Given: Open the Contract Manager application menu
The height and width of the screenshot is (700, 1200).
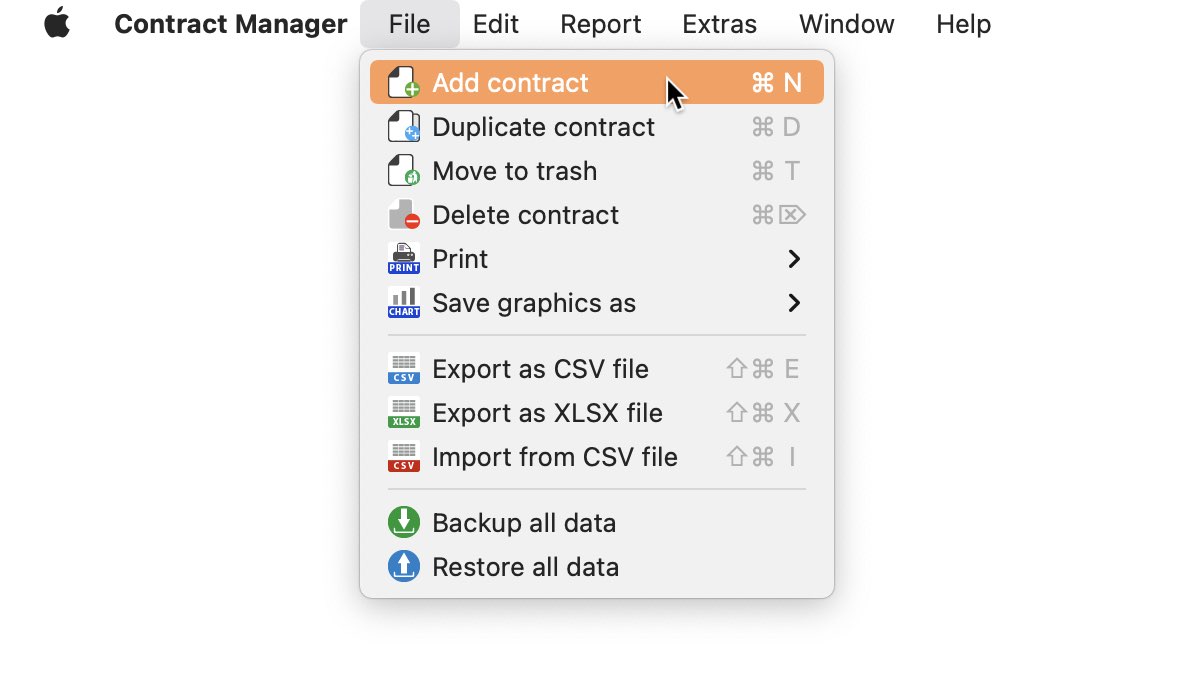Looking at the screenshot, I should (x=231, y=24).
